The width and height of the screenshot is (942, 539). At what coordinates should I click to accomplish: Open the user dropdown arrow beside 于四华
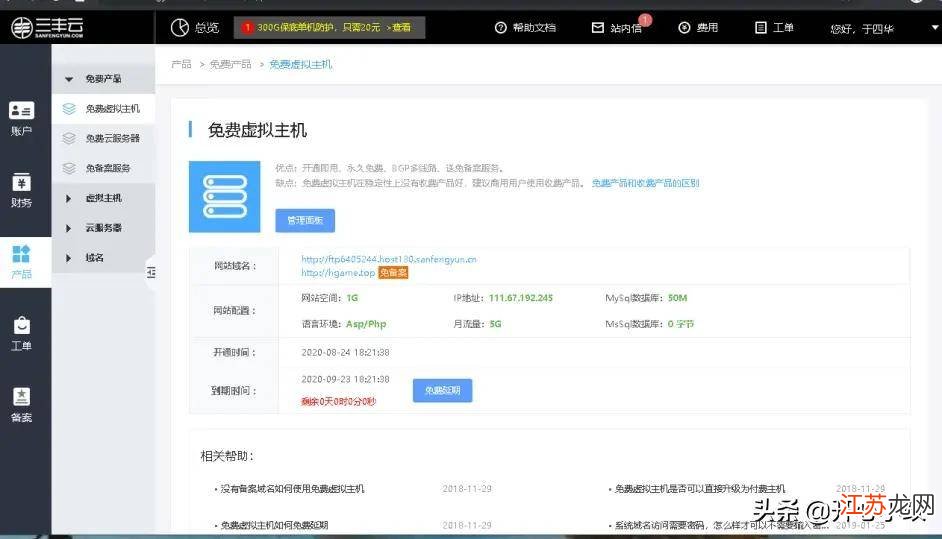tap(935, 28)
